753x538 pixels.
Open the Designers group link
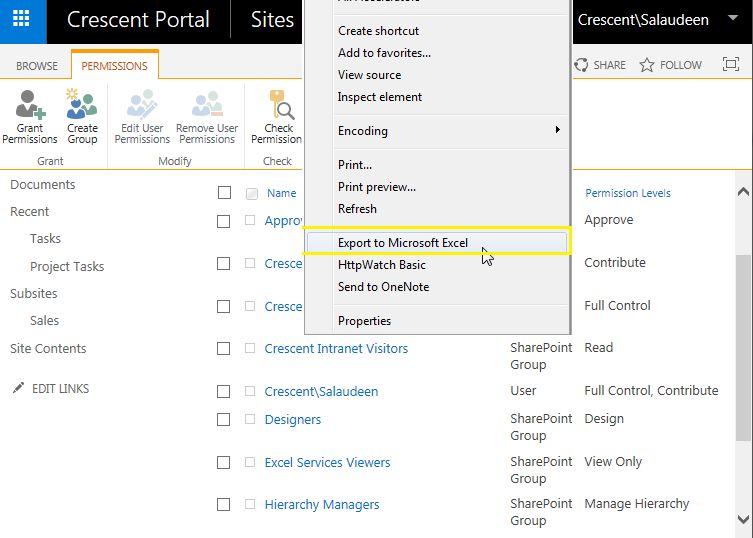coord(293,420)
